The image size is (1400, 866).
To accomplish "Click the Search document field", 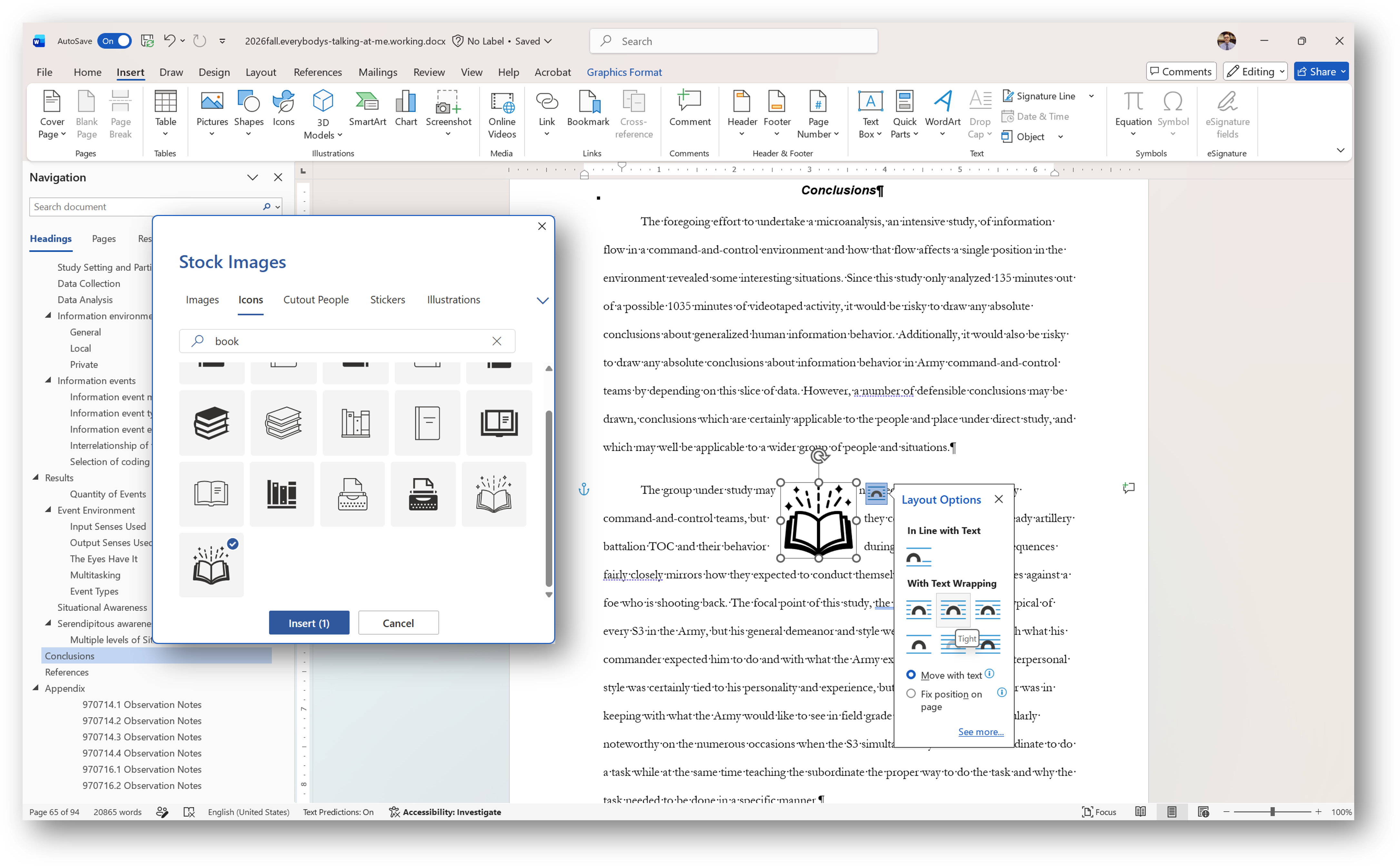I will pos(146,207).
